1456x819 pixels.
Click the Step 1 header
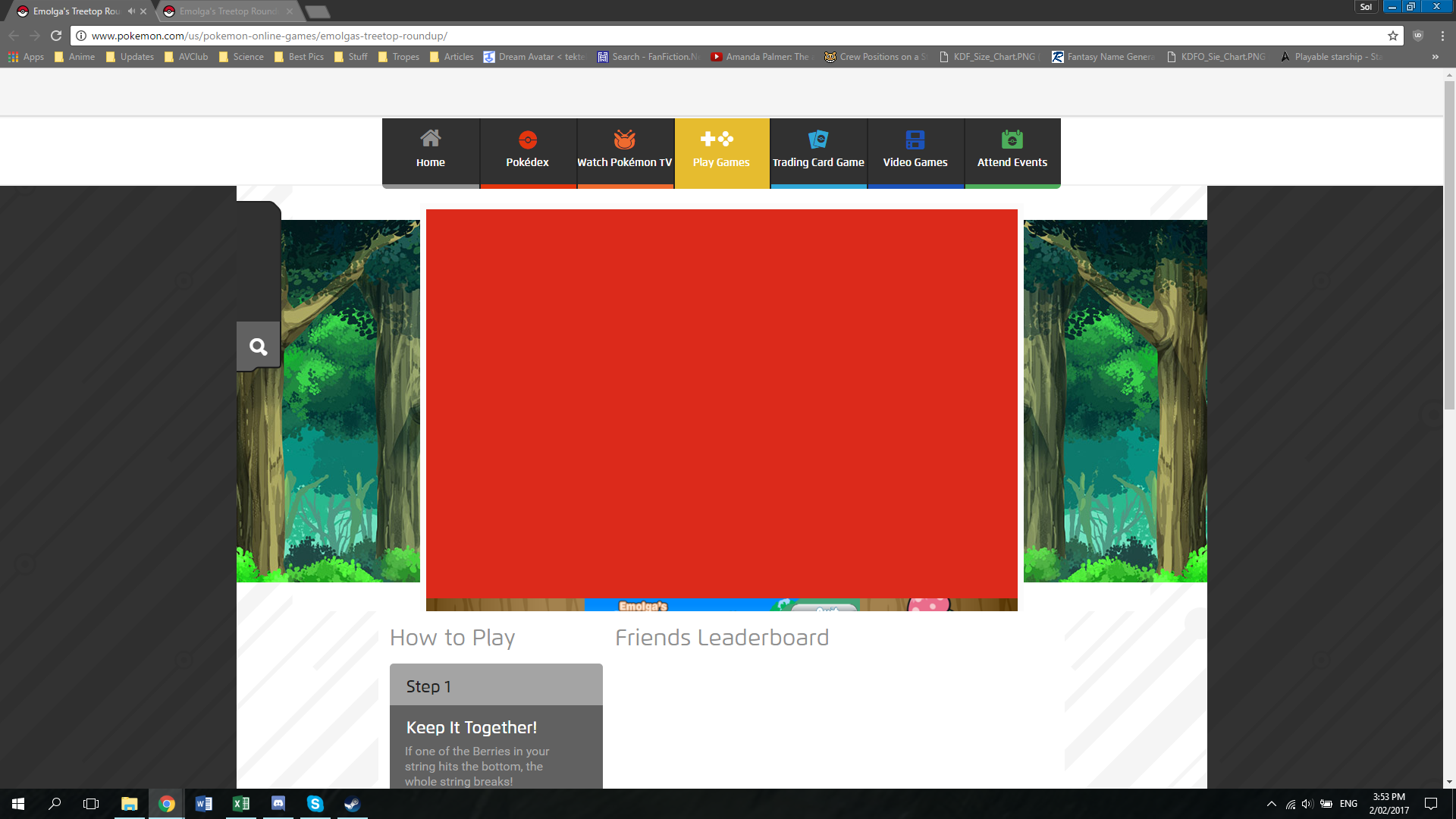click(x=496, y=685)
